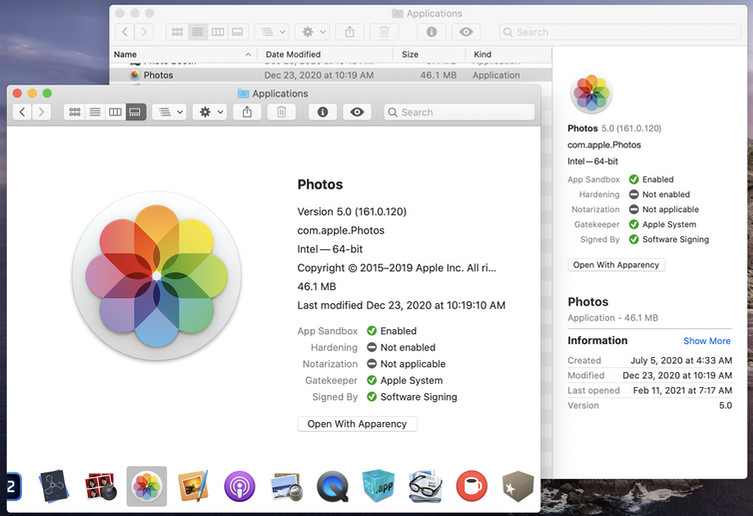Click the Search field in rear window
753x516 pixels.
pos(620,32)
